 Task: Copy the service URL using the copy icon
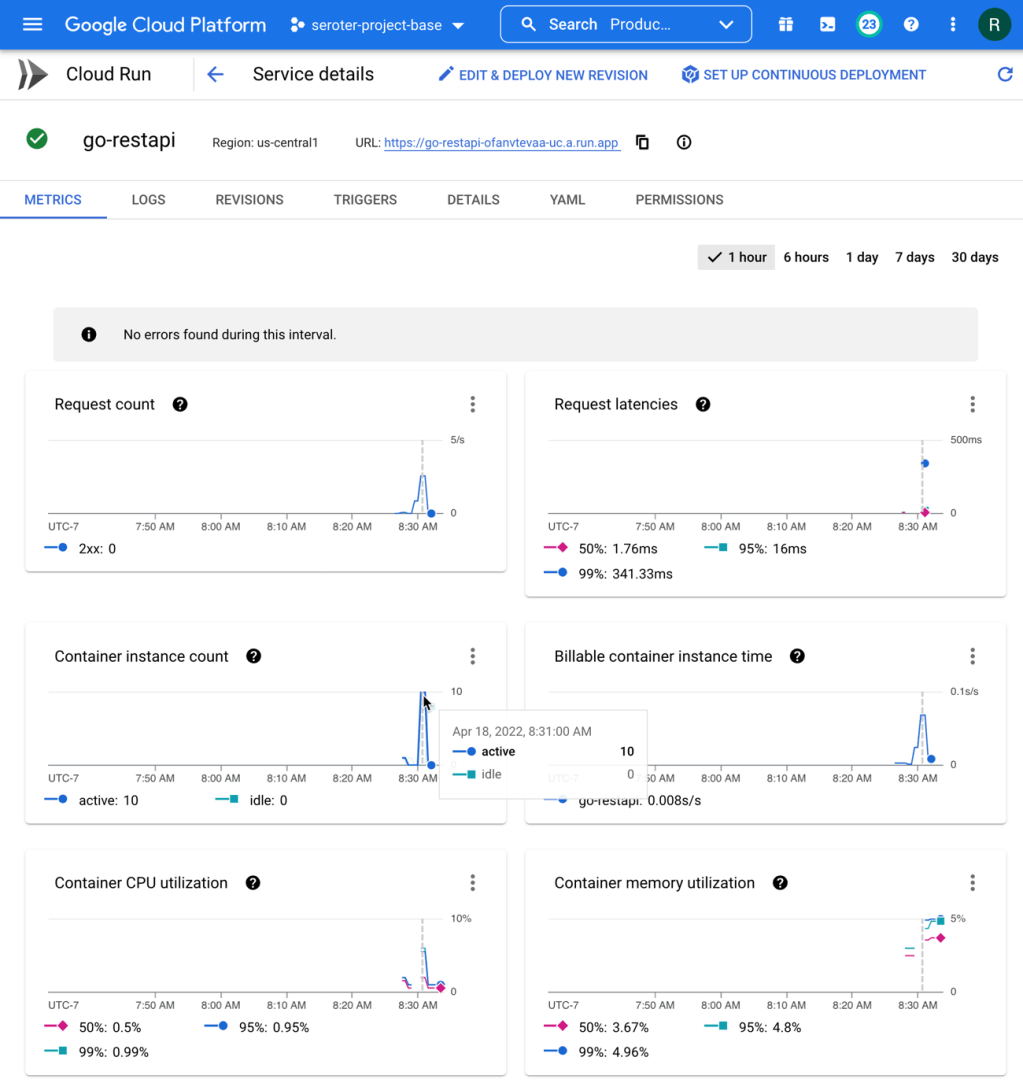(x=641, y=142)
